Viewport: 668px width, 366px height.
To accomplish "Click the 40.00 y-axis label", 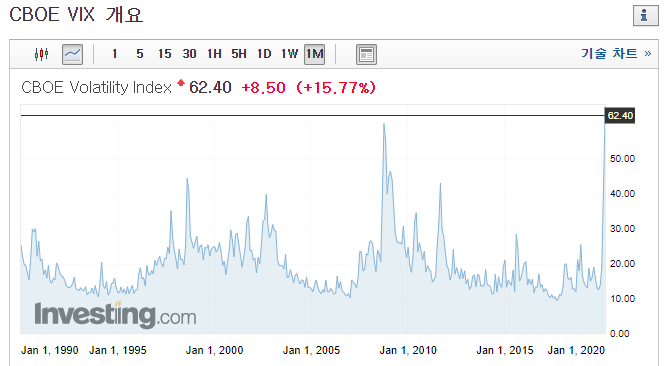I will point(622,194).
